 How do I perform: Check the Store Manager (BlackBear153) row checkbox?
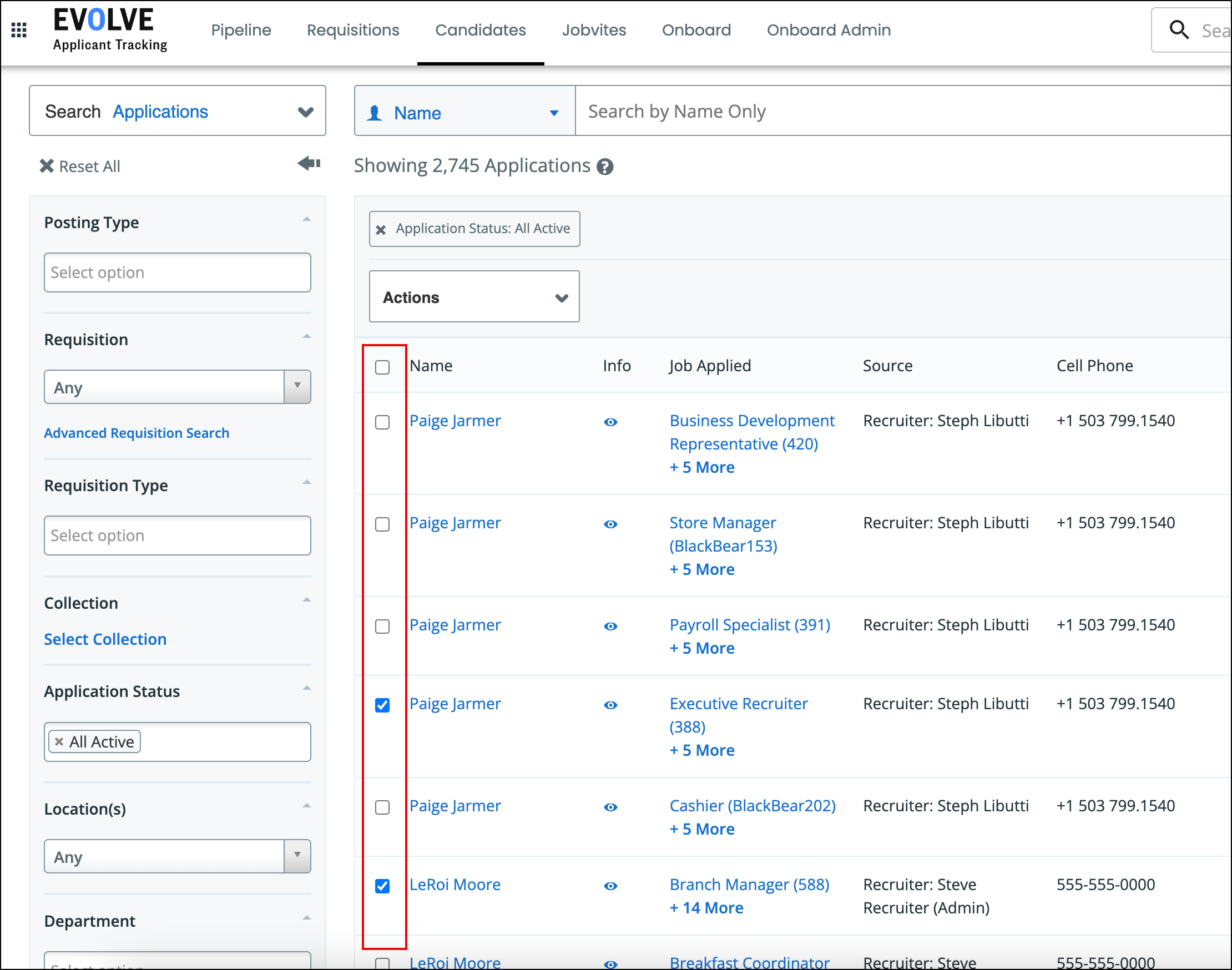point(382,524)
